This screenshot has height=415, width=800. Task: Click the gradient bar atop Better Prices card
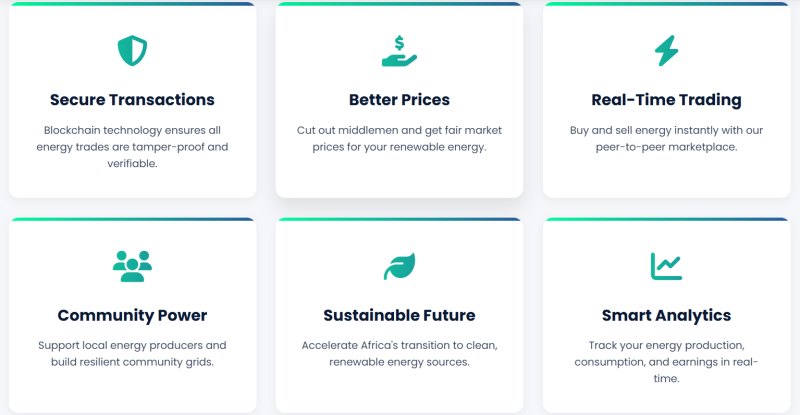399,4
